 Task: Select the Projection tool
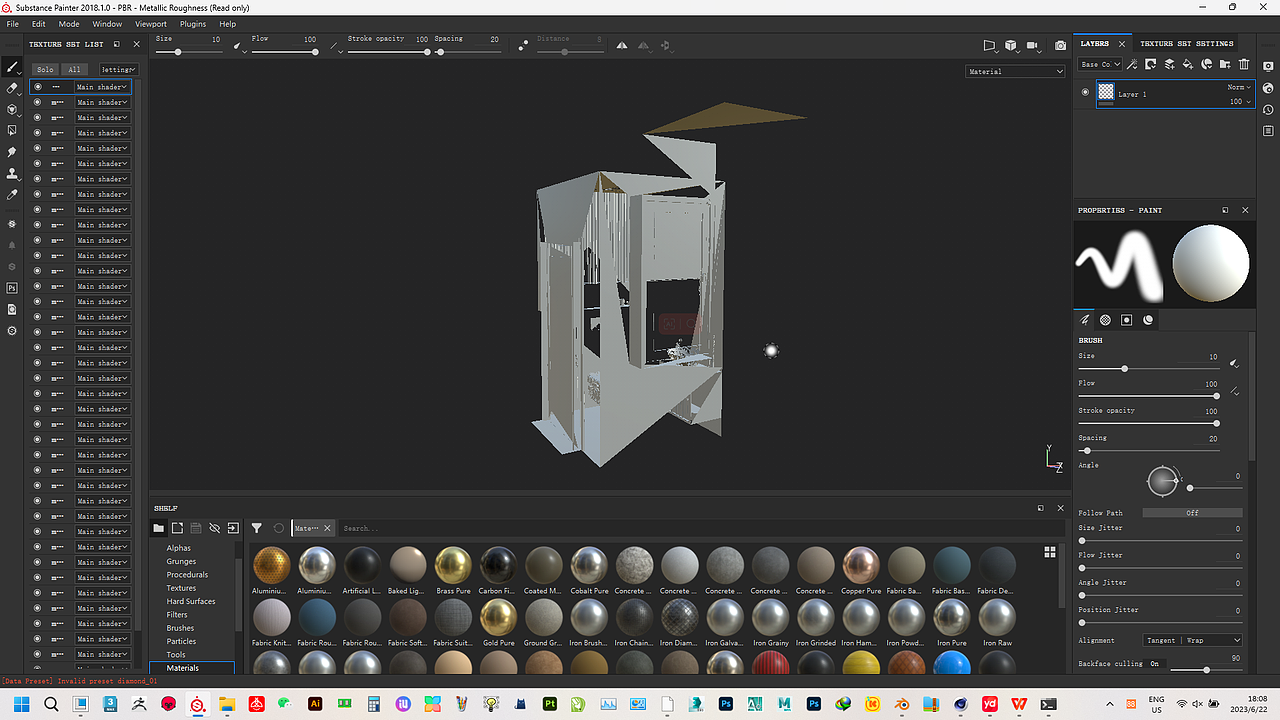point(13,109)
